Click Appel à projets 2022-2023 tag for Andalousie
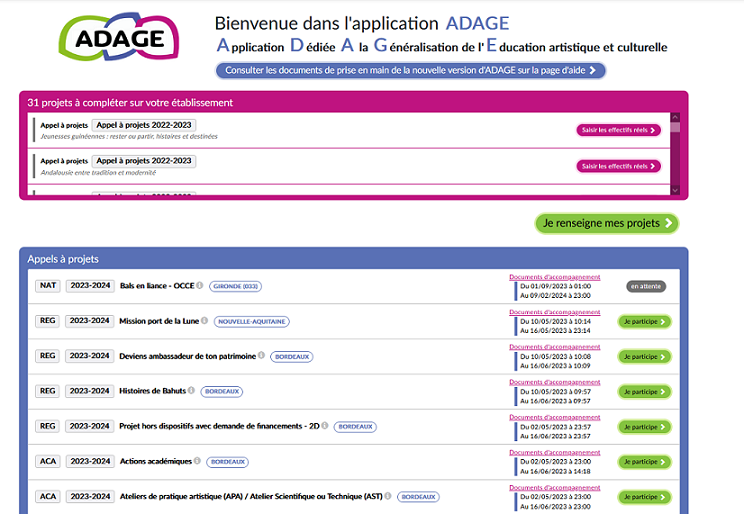 tap(144, 161)
